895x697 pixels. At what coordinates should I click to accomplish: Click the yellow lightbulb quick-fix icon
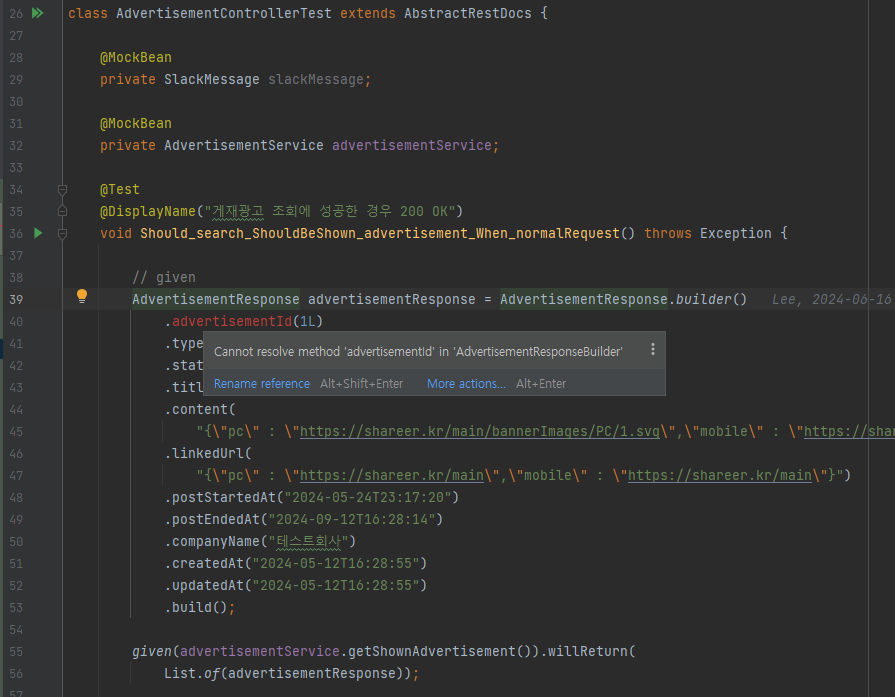82,296
